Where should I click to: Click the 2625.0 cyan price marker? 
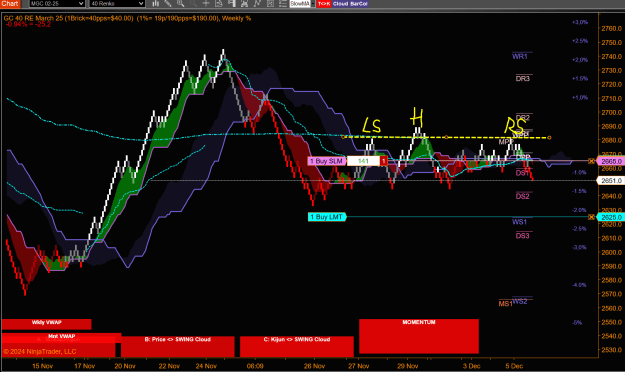(611, 217)
